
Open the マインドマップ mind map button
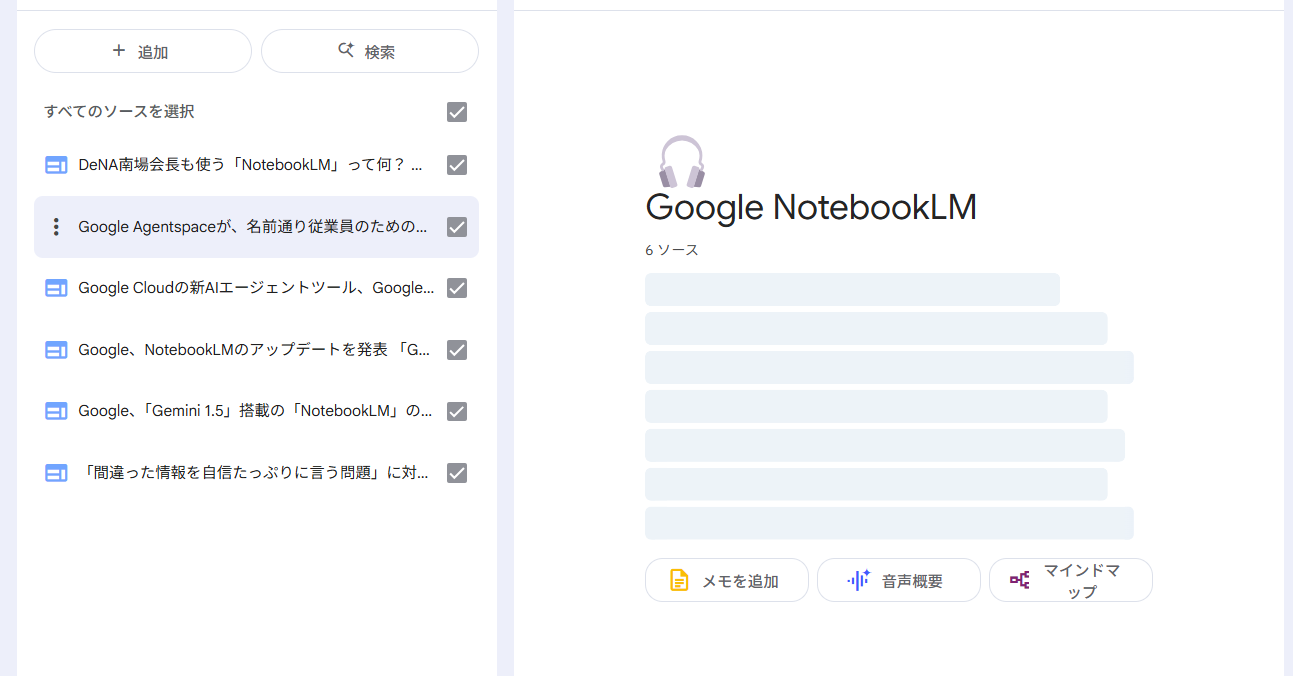click(x=1070, y=580)
